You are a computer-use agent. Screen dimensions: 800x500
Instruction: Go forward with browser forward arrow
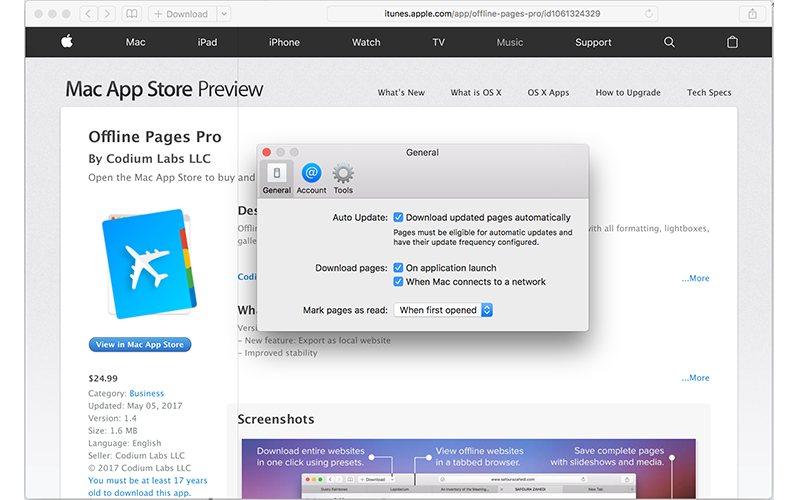(107, 14)
